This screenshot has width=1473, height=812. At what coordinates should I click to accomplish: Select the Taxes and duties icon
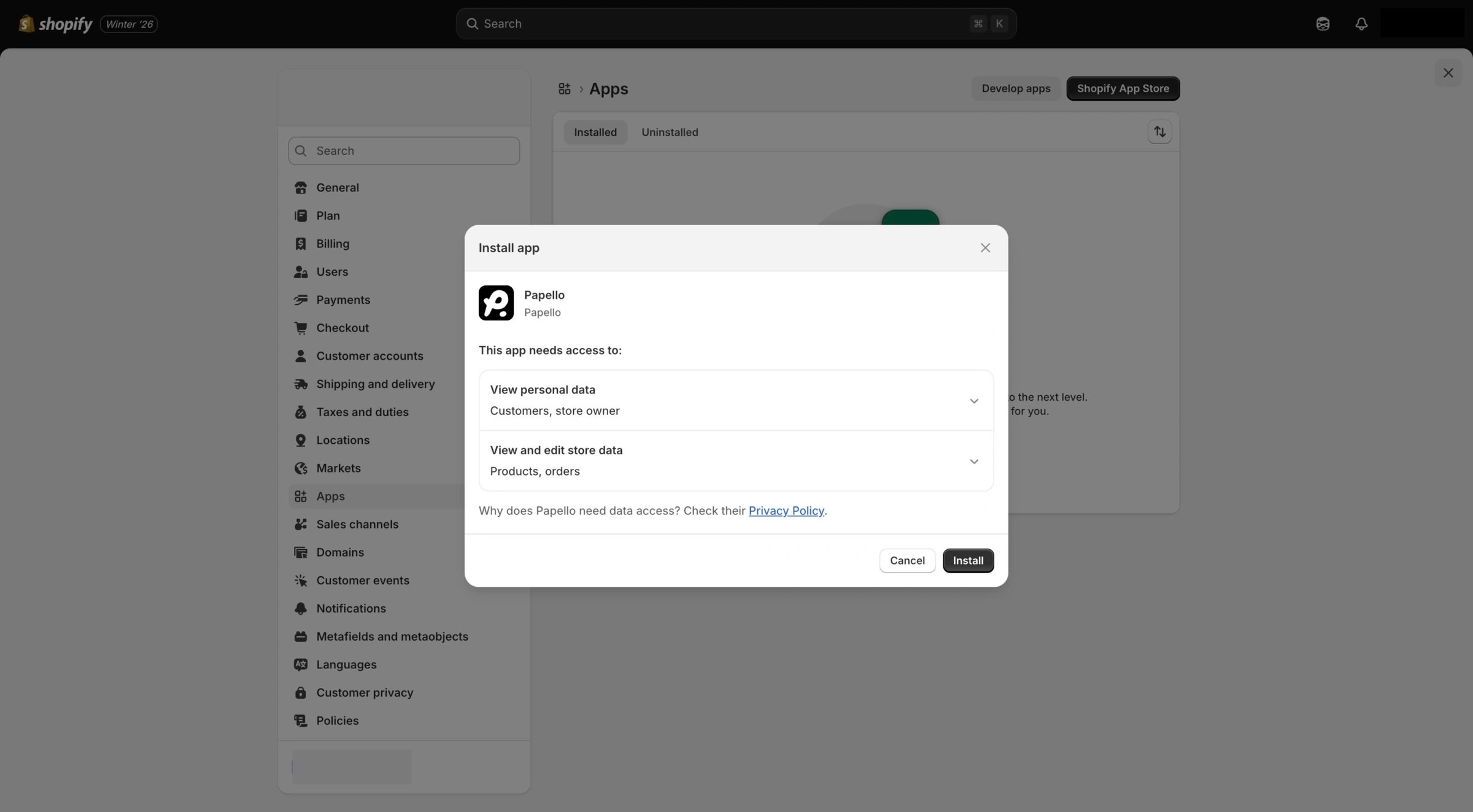tap(301, 412)
